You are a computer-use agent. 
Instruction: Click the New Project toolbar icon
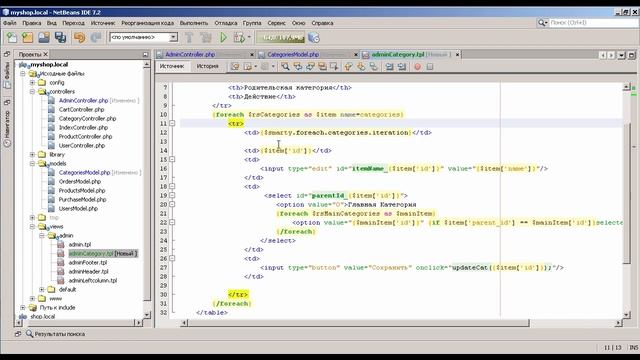click(28, 38)
